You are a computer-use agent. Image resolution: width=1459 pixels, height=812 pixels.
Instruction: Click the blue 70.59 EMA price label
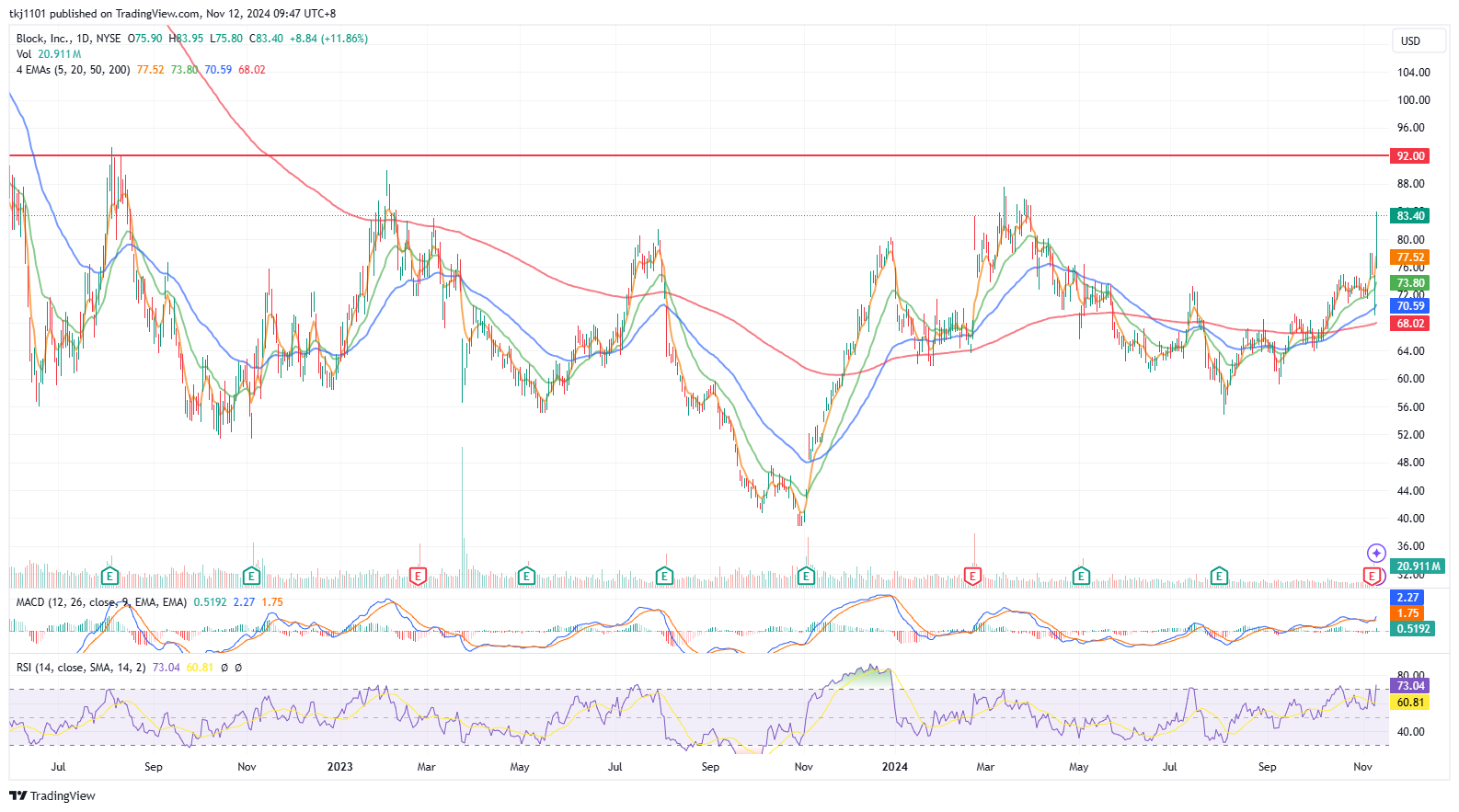pos(1410,306)
